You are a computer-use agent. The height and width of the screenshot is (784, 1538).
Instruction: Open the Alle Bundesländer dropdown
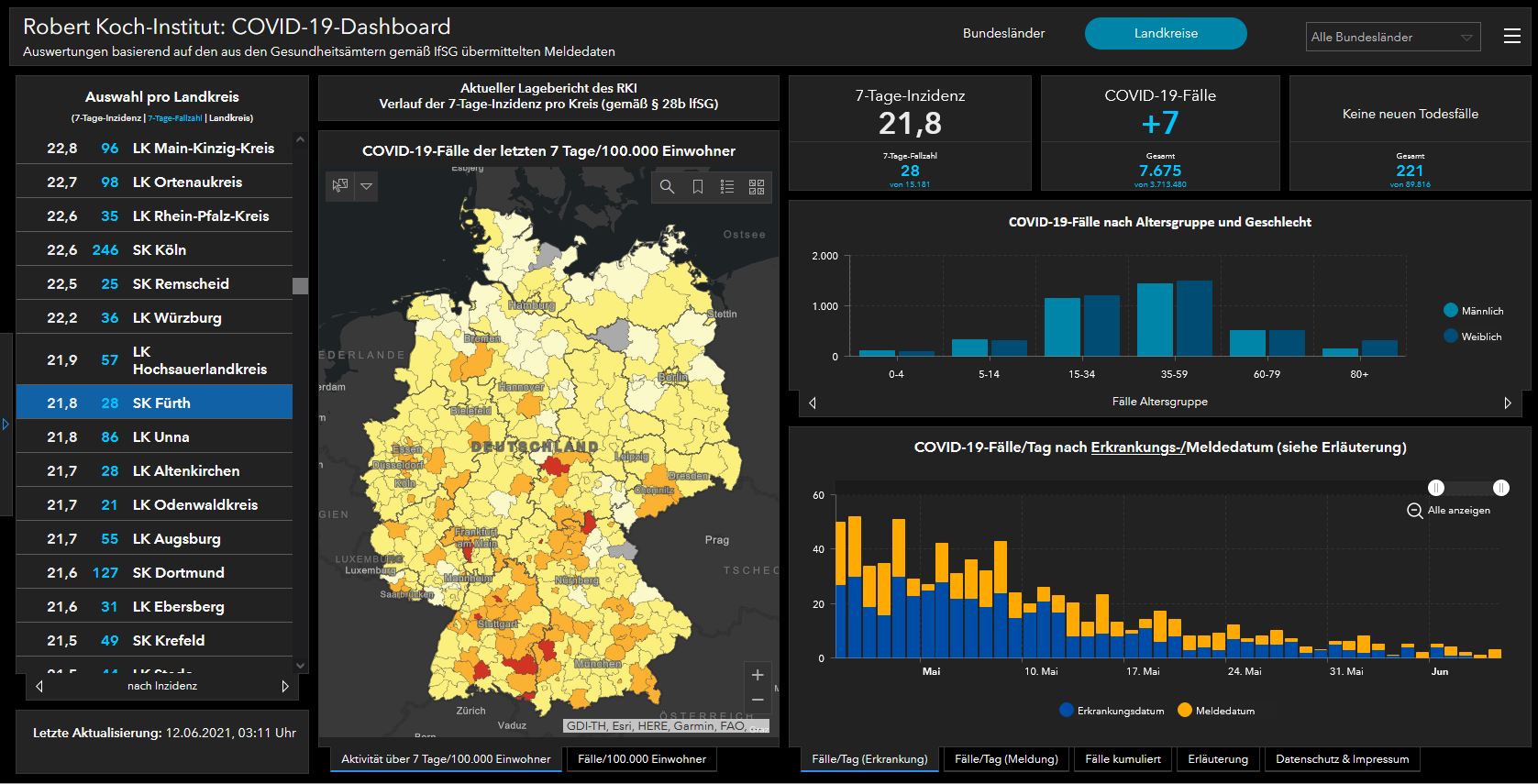click(x=1392, y=37)
